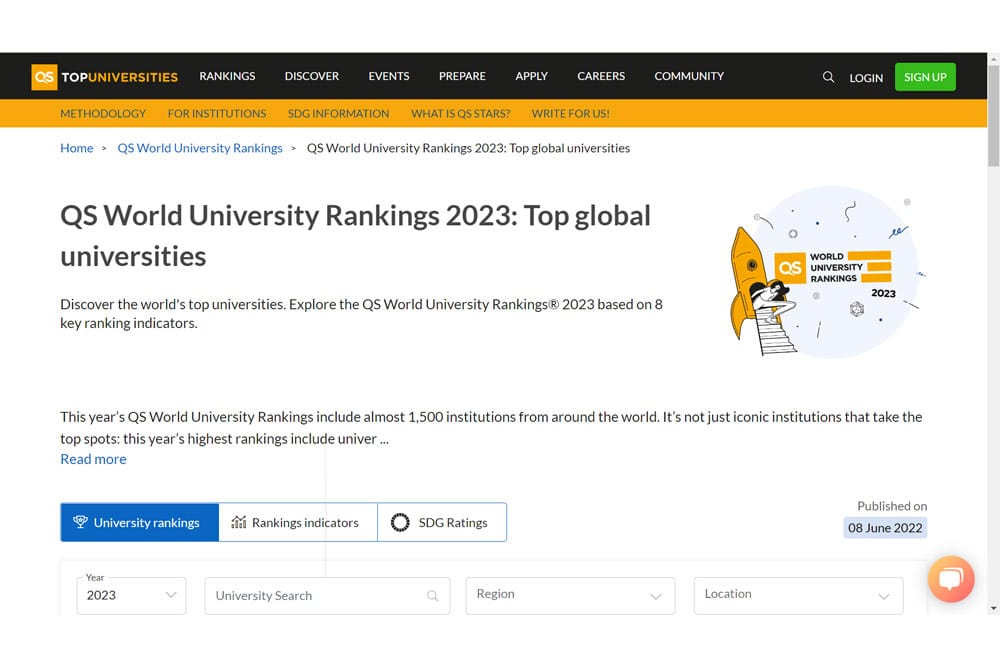Expand the Location dropdown
Image resolution: width=1000 pixels, height=667 pixels.
(x=797, y=595)
